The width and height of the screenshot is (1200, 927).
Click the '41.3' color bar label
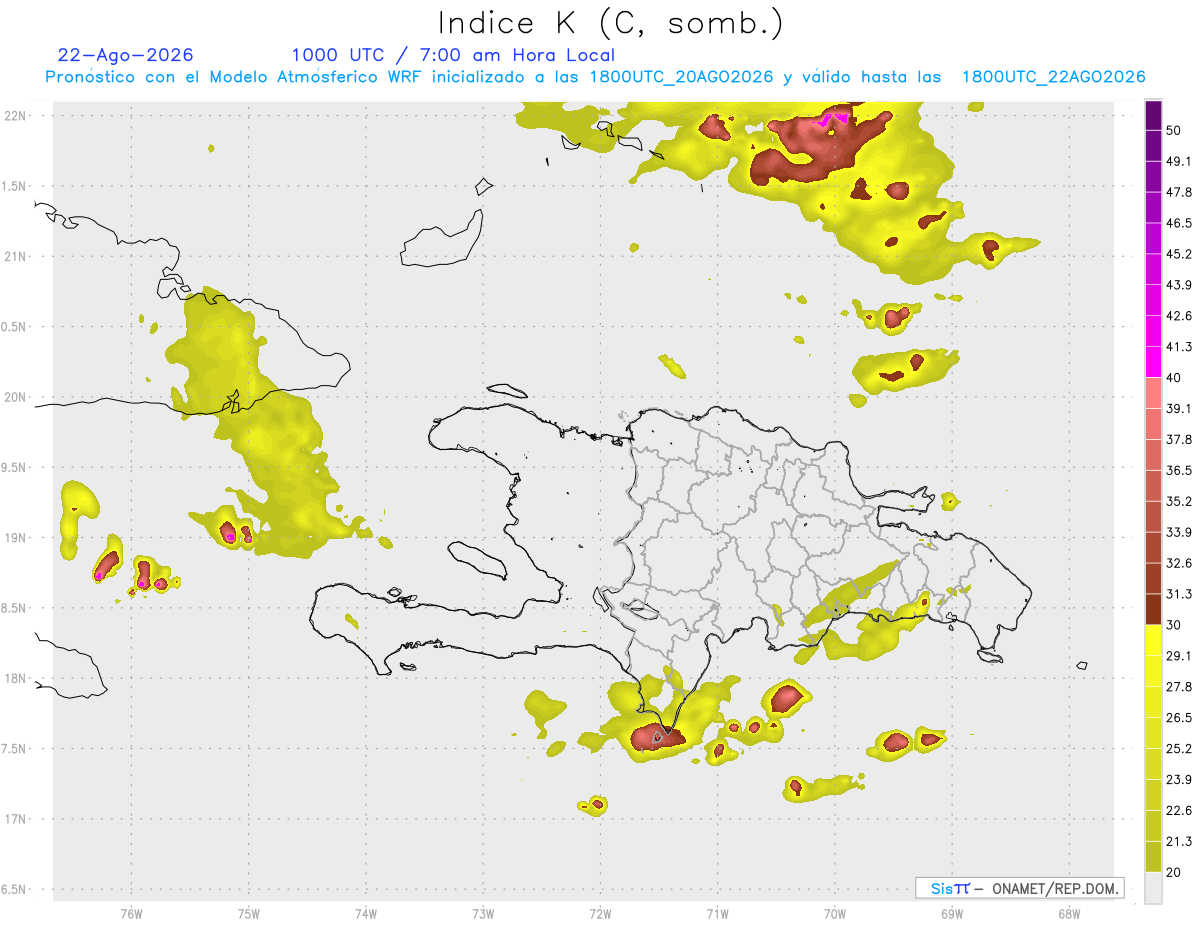(1179, 347)
